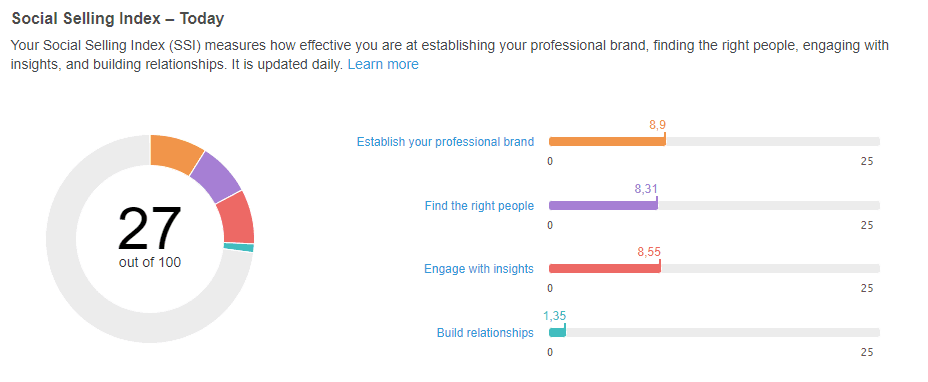Click the red donut chart segment
928x382 pixels.
238,218
